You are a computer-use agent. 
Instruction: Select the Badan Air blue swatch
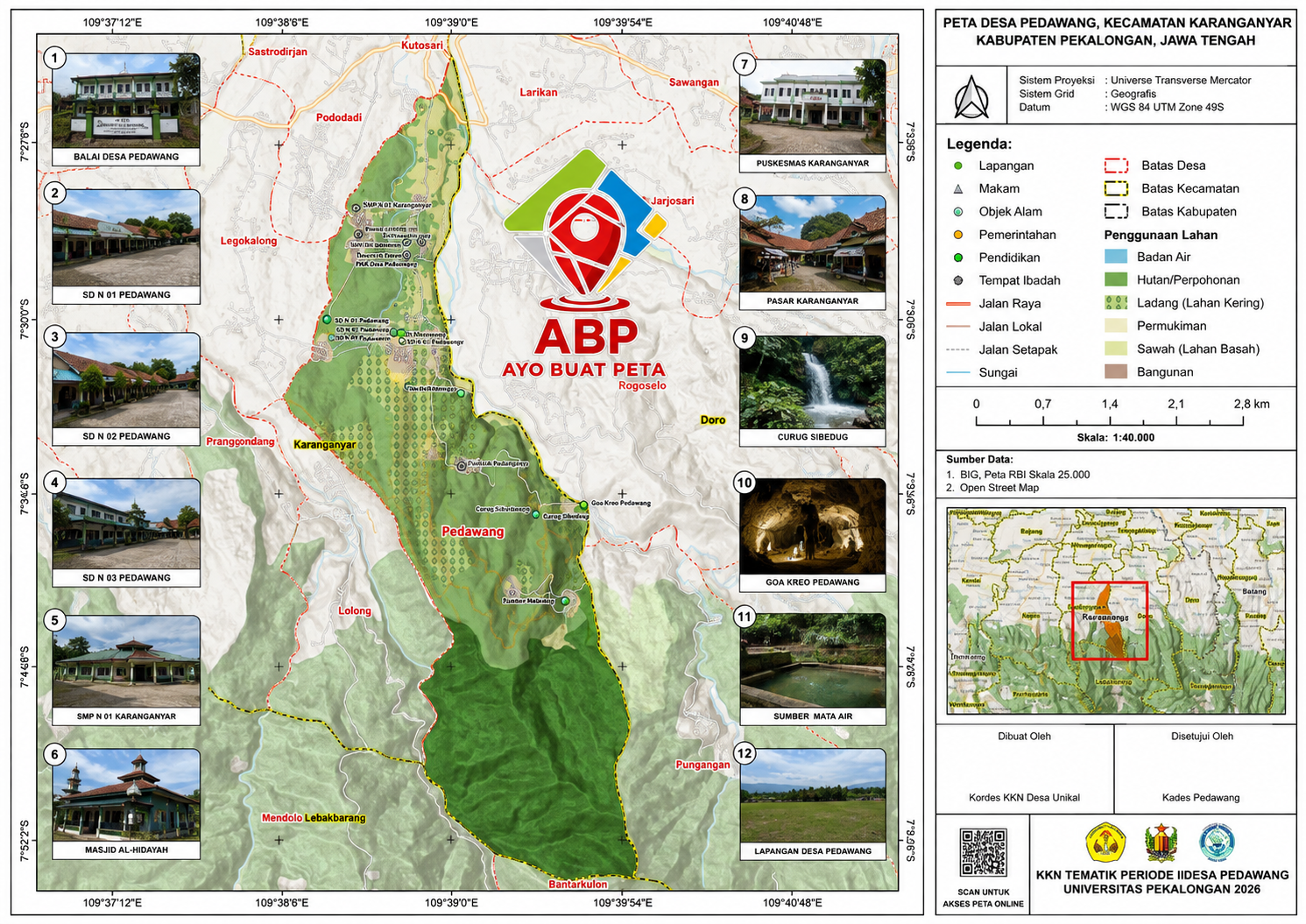point(1116,257)
